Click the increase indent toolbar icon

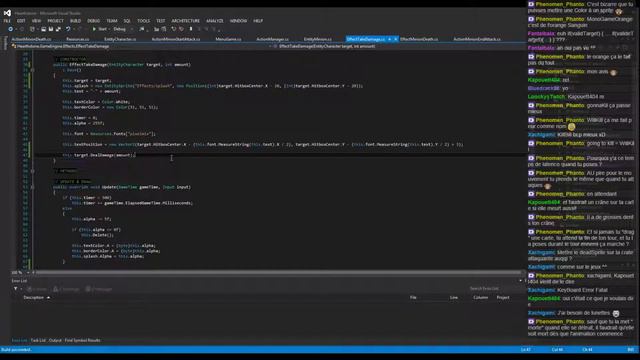pos(174,29)
